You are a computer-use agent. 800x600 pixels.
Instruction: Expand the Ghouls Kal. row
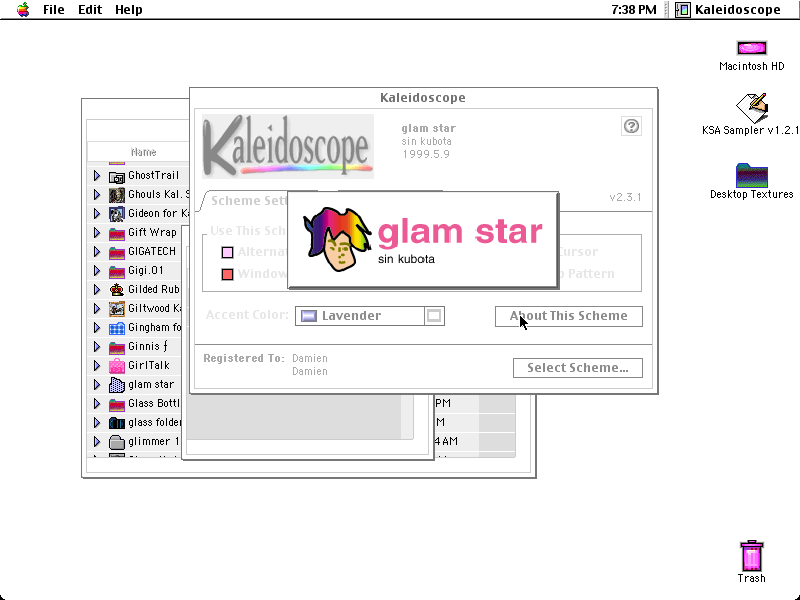point(97,195)
